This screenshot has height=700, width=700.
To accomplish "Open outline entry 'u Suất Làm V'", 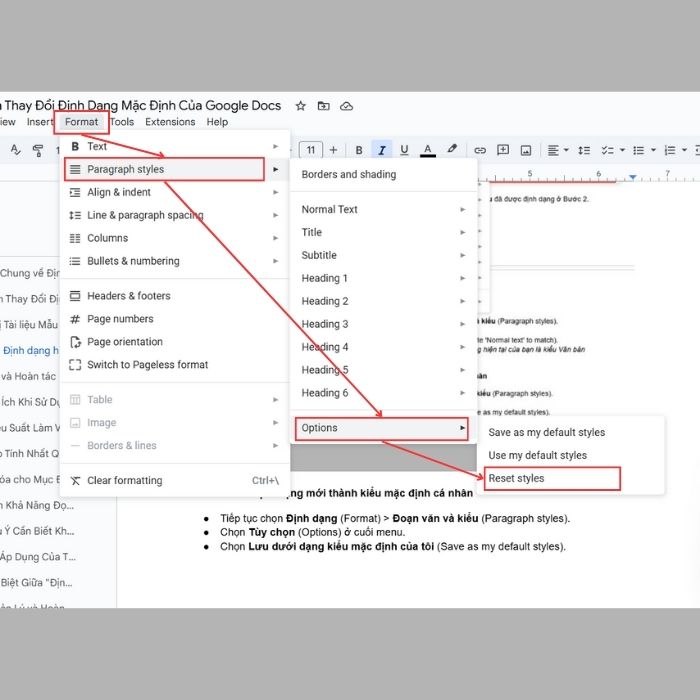I will (x=29, y=428).
